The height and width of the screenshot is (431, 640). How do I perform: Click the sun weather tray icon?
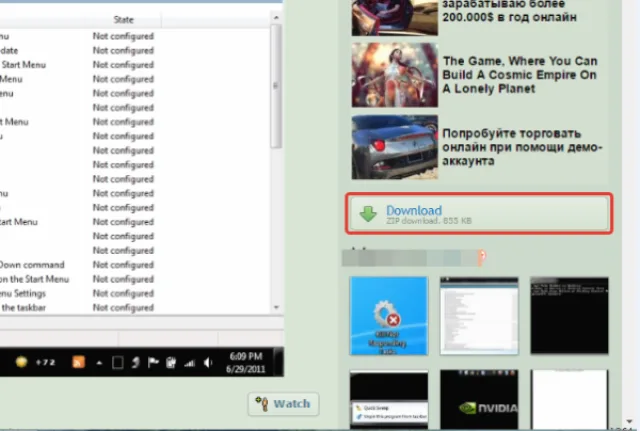(x=21, y=362)
